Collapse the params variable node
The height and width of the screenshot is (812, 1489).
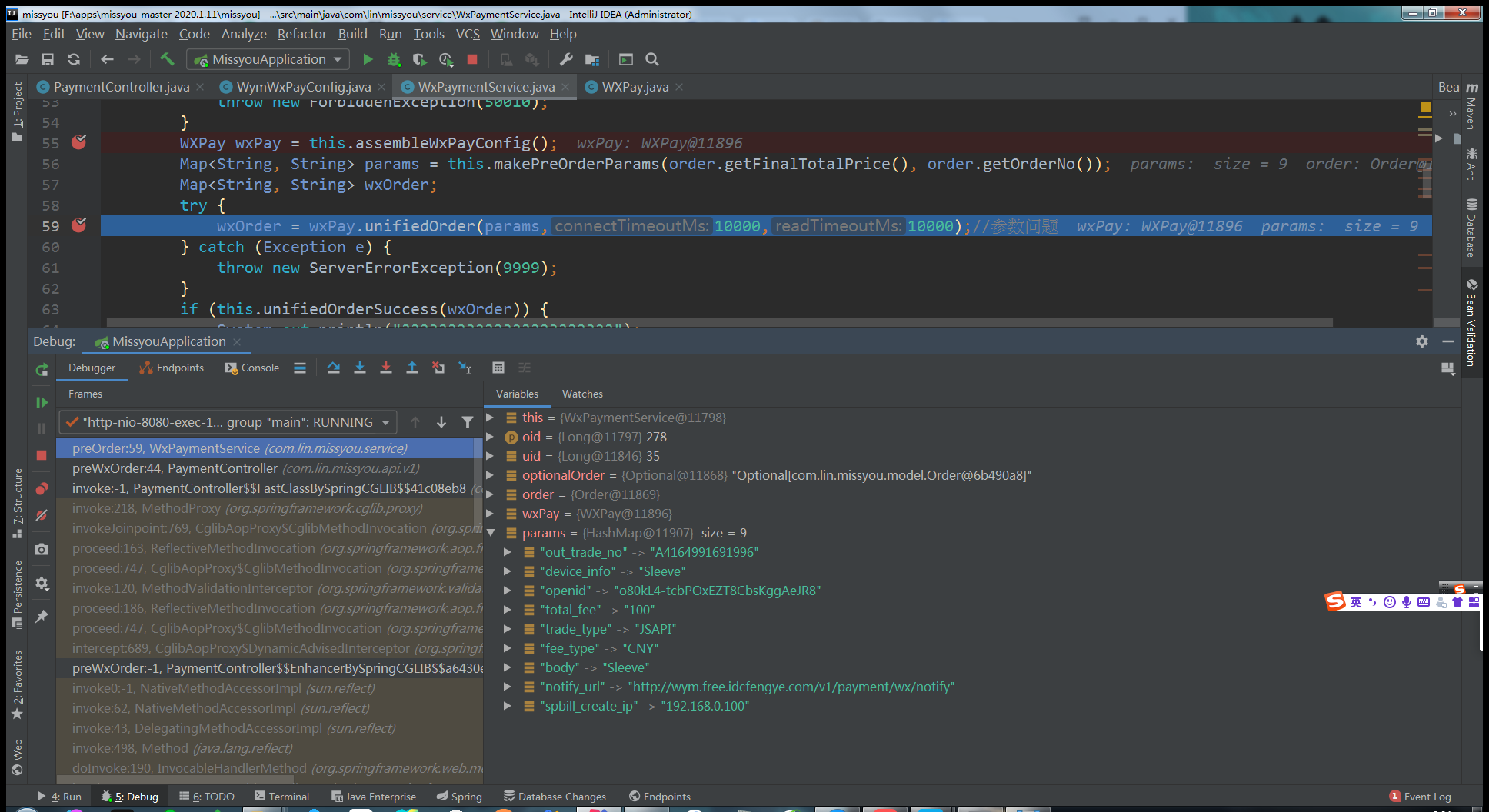pyautogui.click(x=491, y=533)
